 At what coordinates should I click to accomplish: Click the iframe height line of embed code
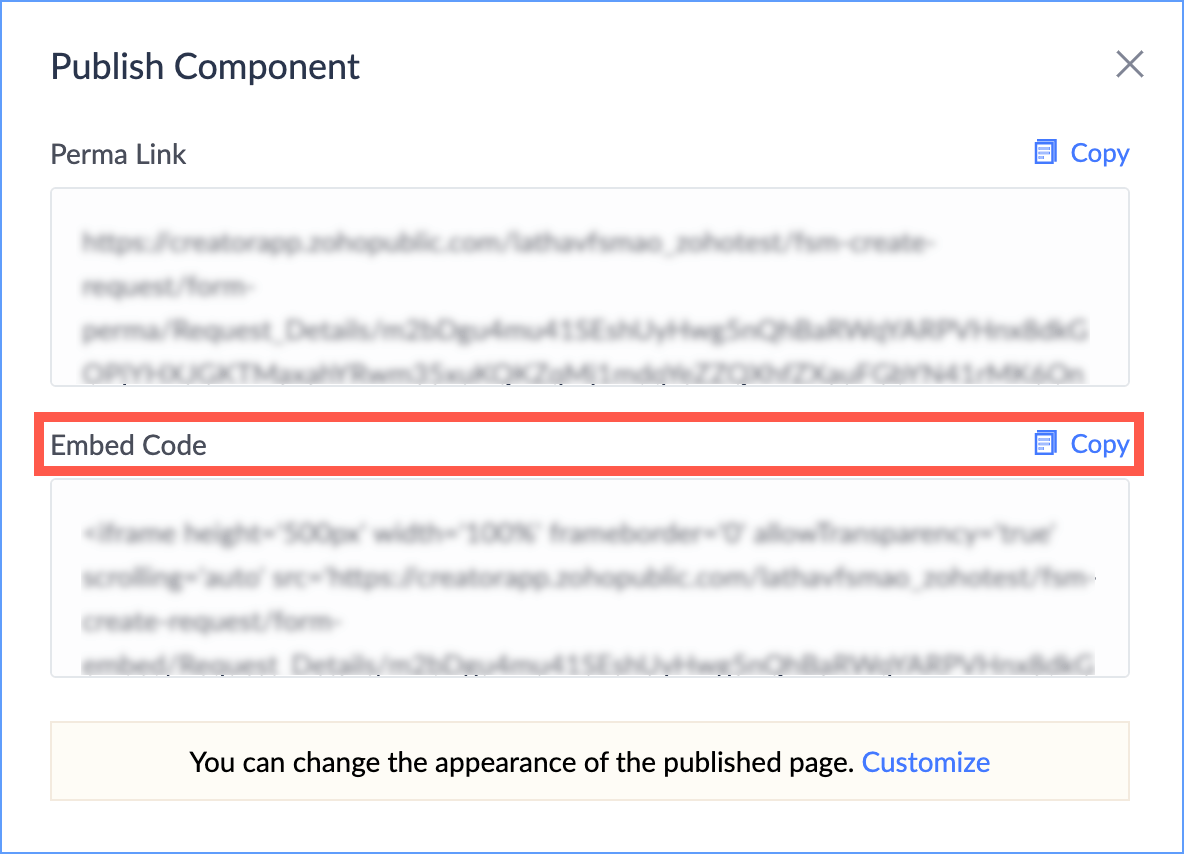point(568,534)
